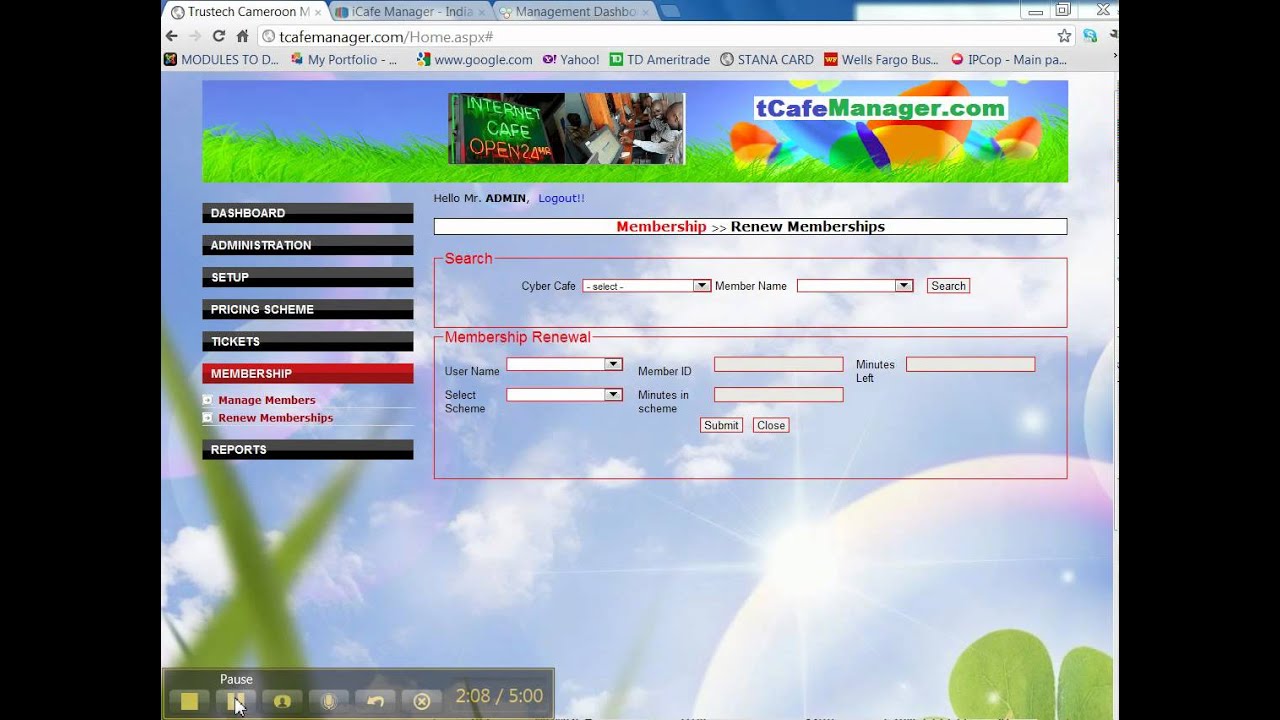
Task: Click the tCafeManager.com logo
Action: click(x=880, y=108)
